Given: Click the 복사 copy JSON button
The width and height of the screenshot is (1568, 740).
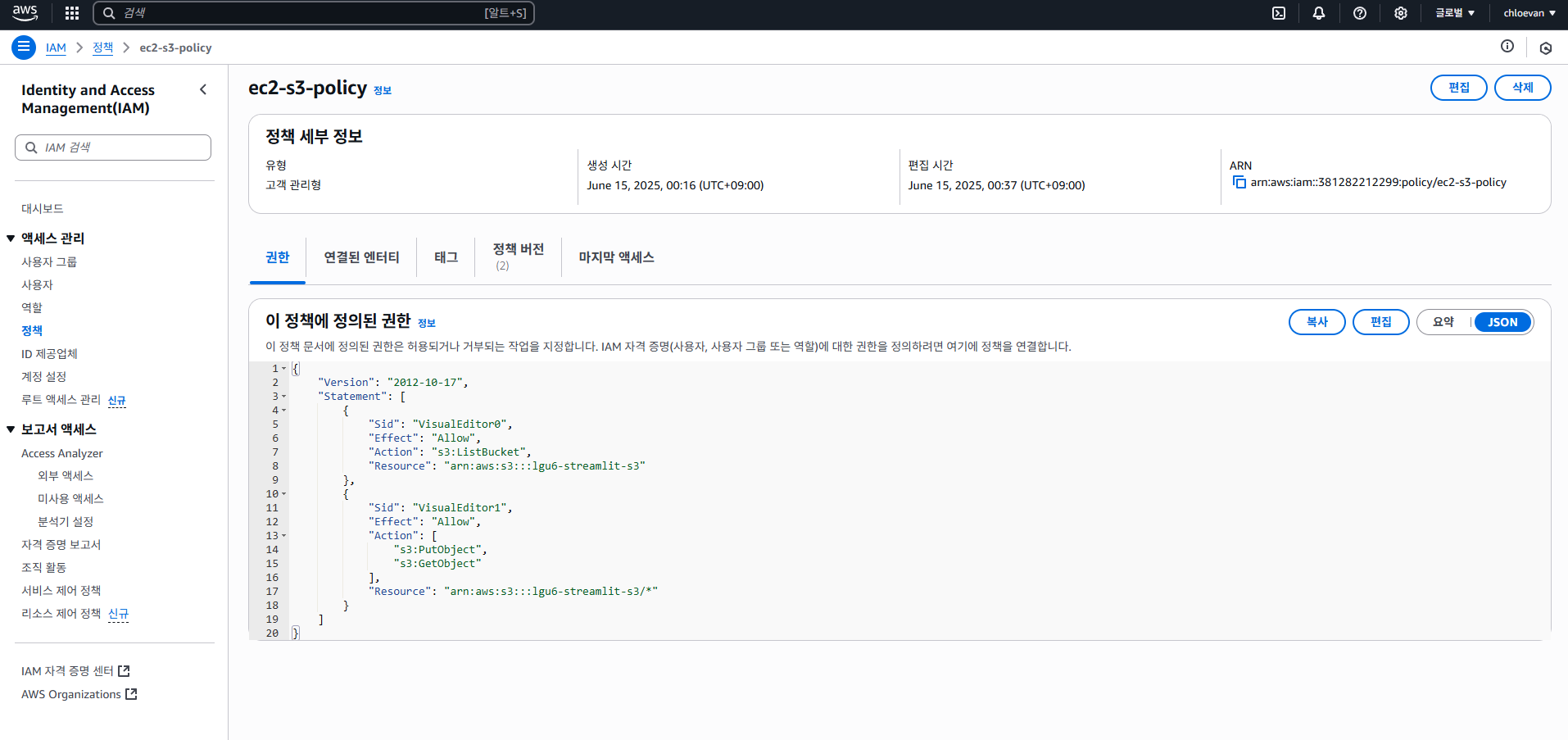Looking at the screenshot, I should point(1316,322).
